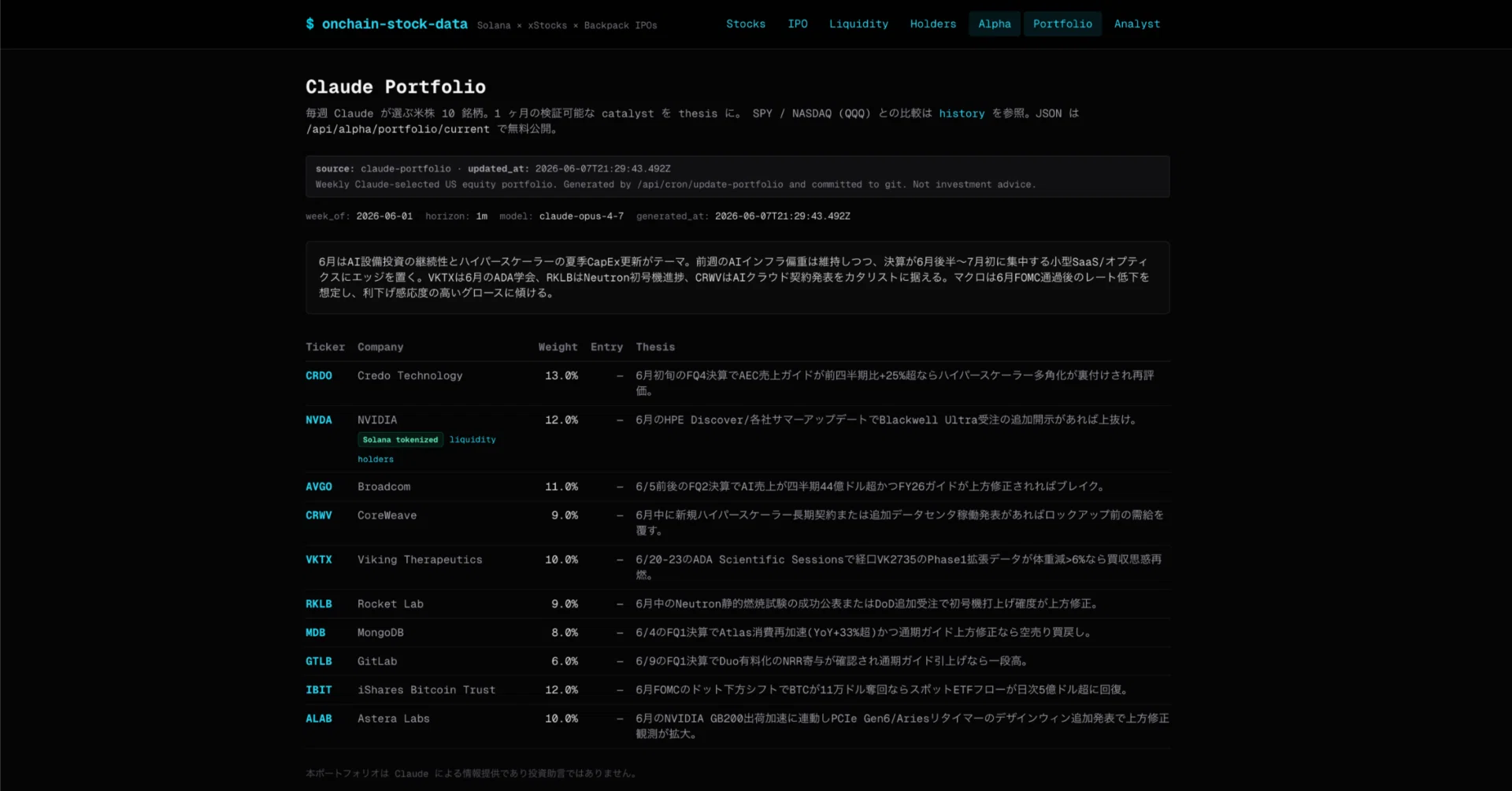Screen dimensions: 1512x791
Task: Select the Alpha nav tab
Action: point(995,24)
